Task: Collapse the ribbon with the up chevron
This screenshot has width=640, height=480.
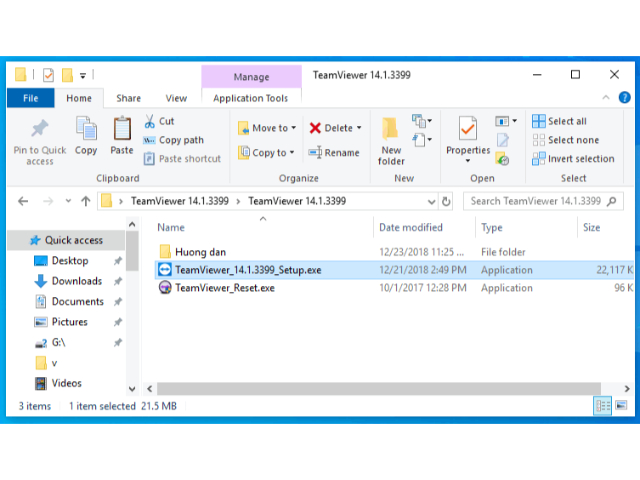Action: pos(606,97)
